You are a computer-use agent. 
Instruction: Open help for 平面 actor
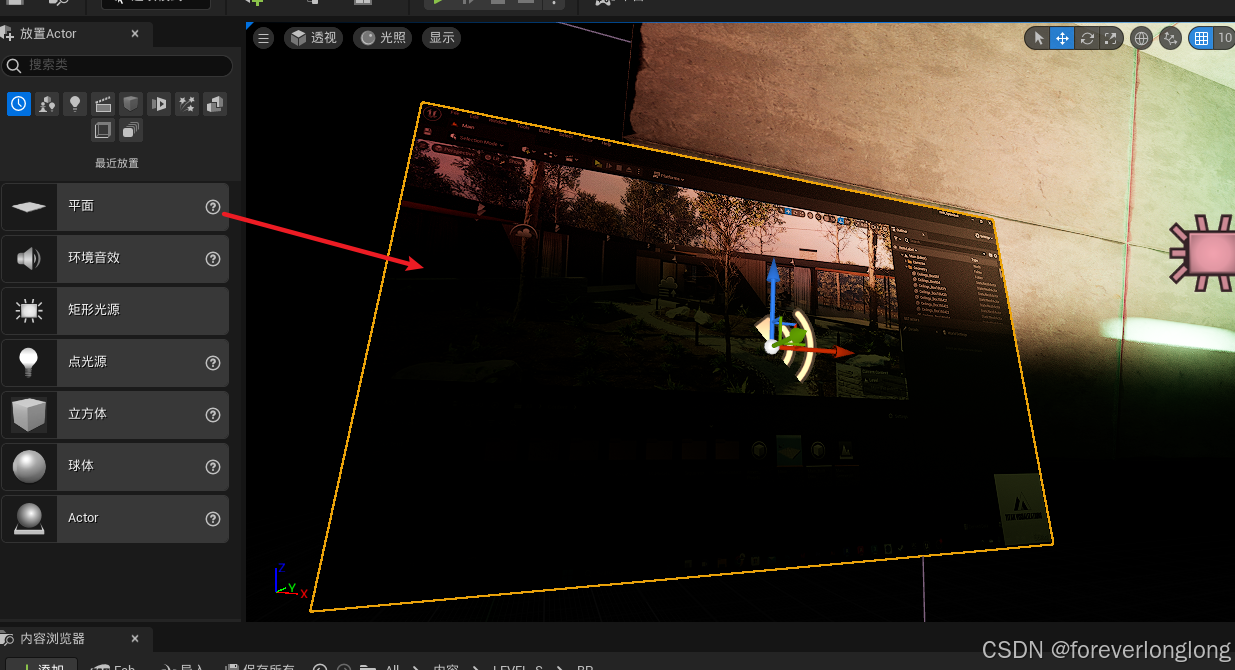click(x=213, y=207)
